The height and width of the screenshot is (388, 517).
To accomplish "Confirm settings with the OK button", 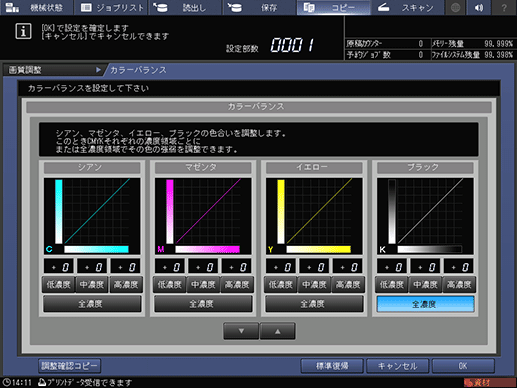I will click(463, 366).
